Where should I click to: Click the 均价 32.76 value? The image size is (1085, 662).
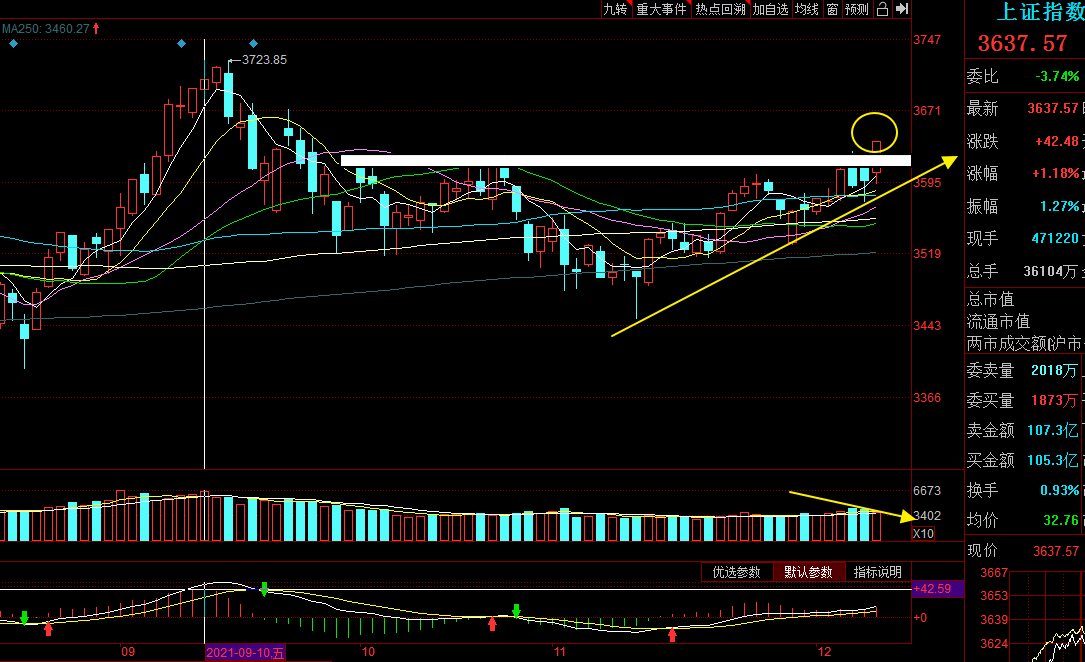point(1061,520)
